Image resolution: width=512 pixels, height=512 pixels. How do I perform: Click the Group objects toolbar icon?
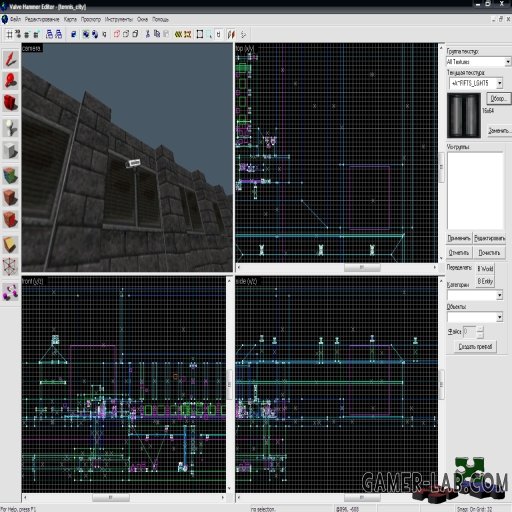point(86,34)
